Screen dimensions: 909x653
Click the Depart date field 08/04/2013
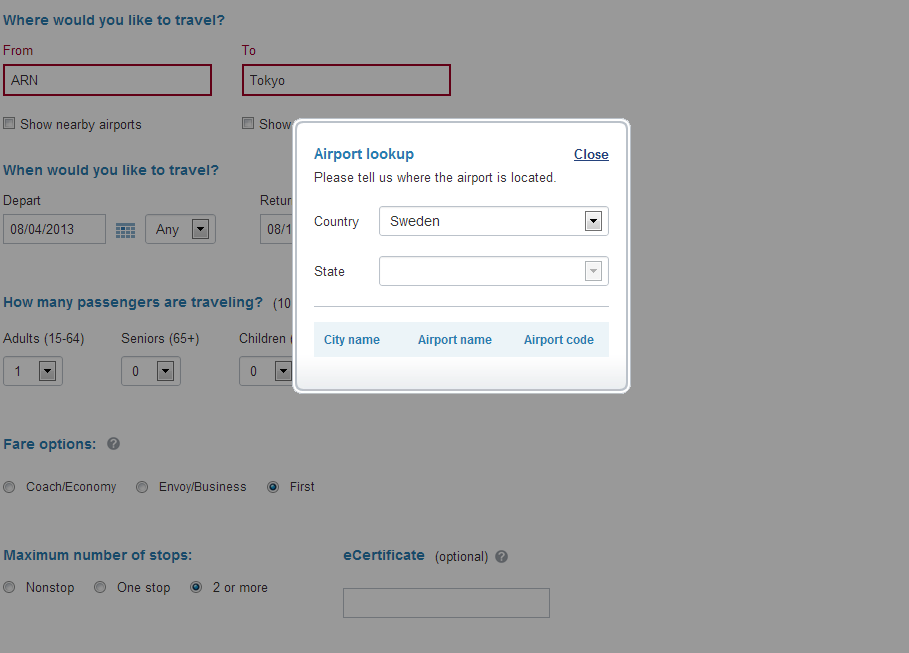coord(54,229)
